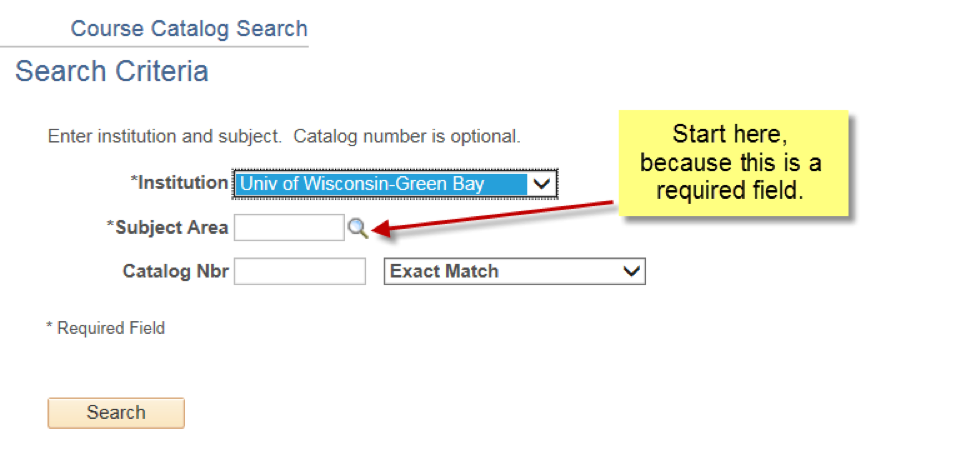The image size is (971, 455).
Task: Focus the Subject Area text field
Action: pos(289,228)
